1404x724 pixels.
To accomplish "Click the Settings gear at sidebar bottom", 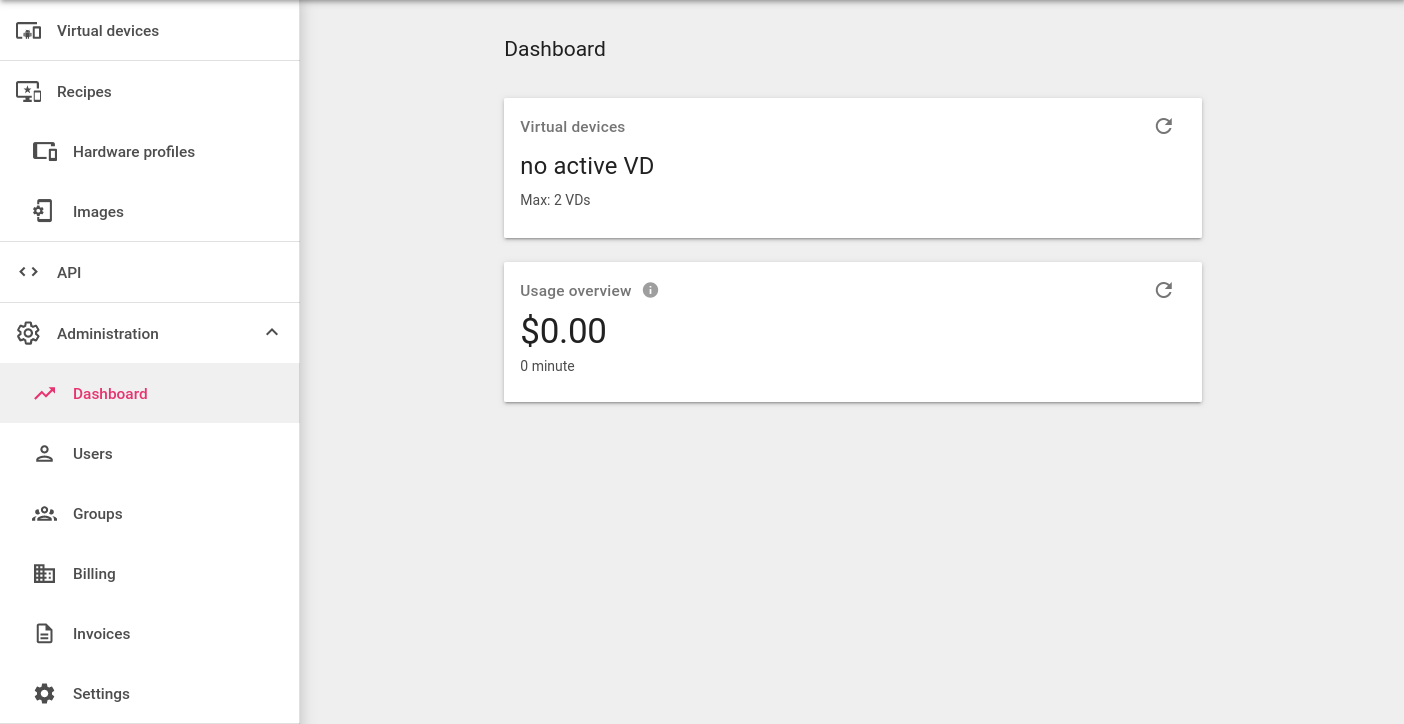I will (44, 693).
